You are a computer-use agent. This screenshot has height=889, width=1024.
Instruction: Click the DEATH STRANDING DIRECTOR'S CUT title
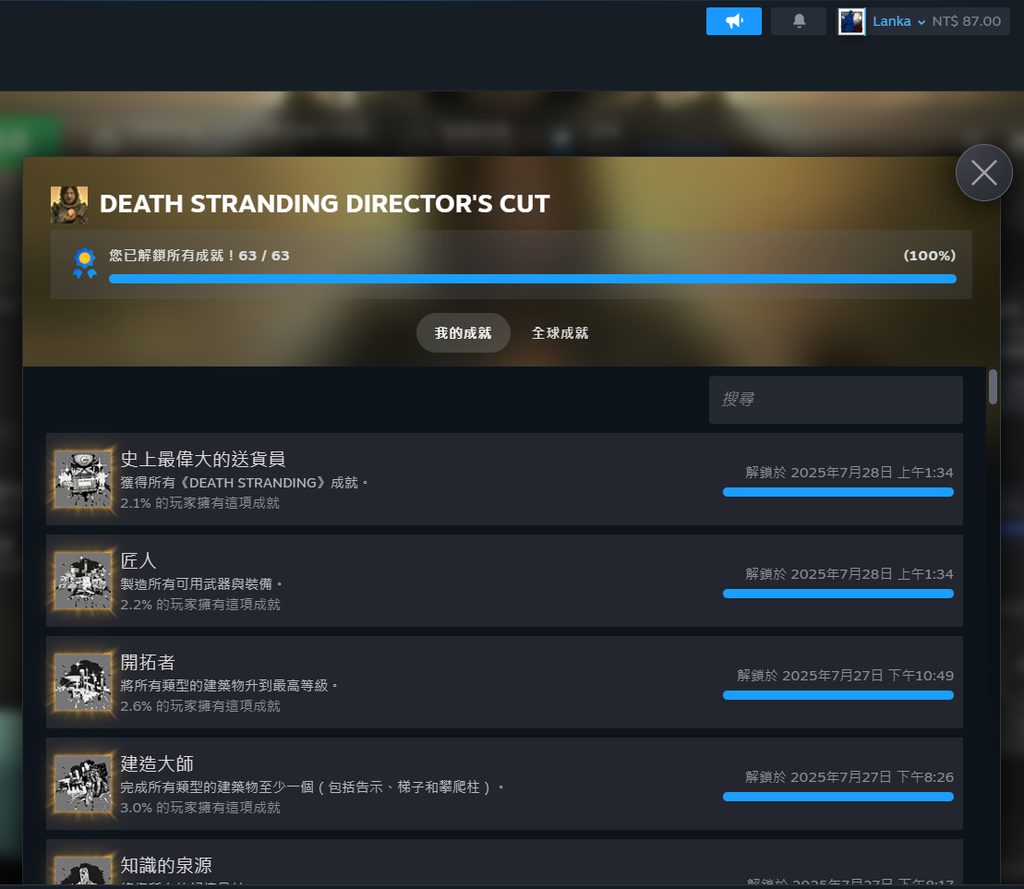(x=325, y=204)
